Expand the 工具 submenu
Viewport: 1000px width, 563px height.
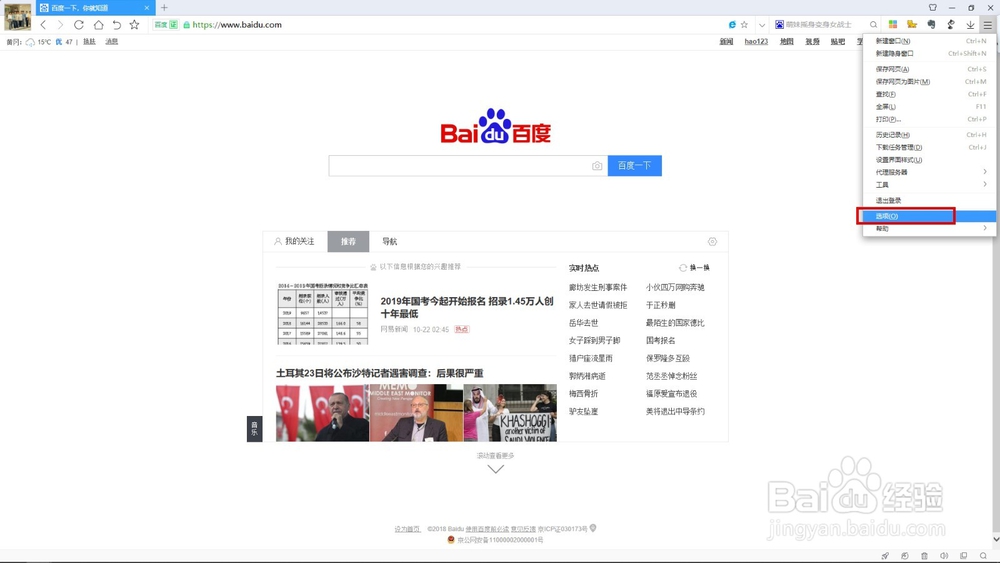(x=929, y=185)
